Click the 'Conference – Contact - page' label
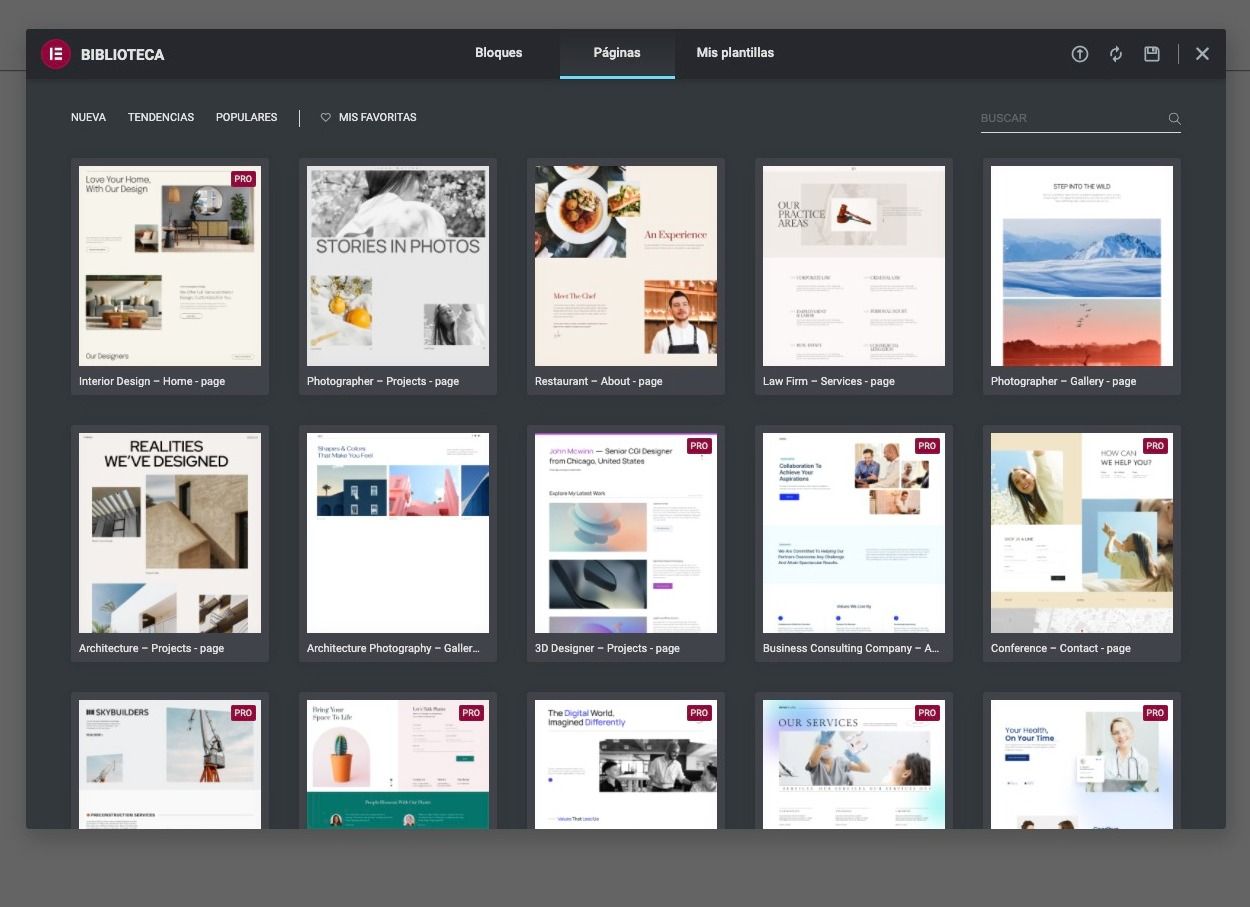Viewport: 1250px width, 907px height. tap(1061, 648)
